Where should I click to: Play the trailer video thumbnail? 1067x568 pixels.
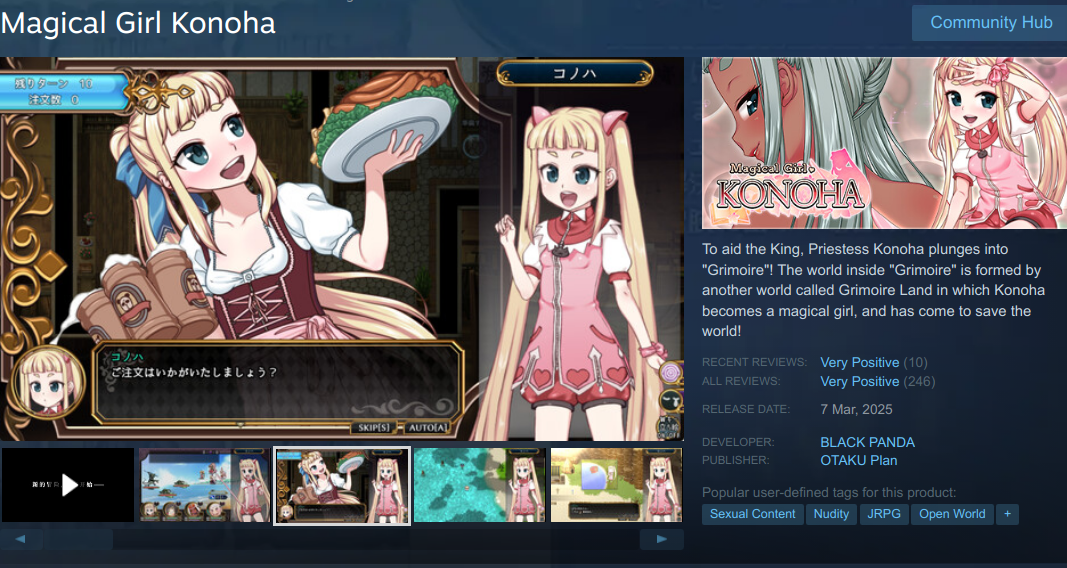[x=67, y=485]
